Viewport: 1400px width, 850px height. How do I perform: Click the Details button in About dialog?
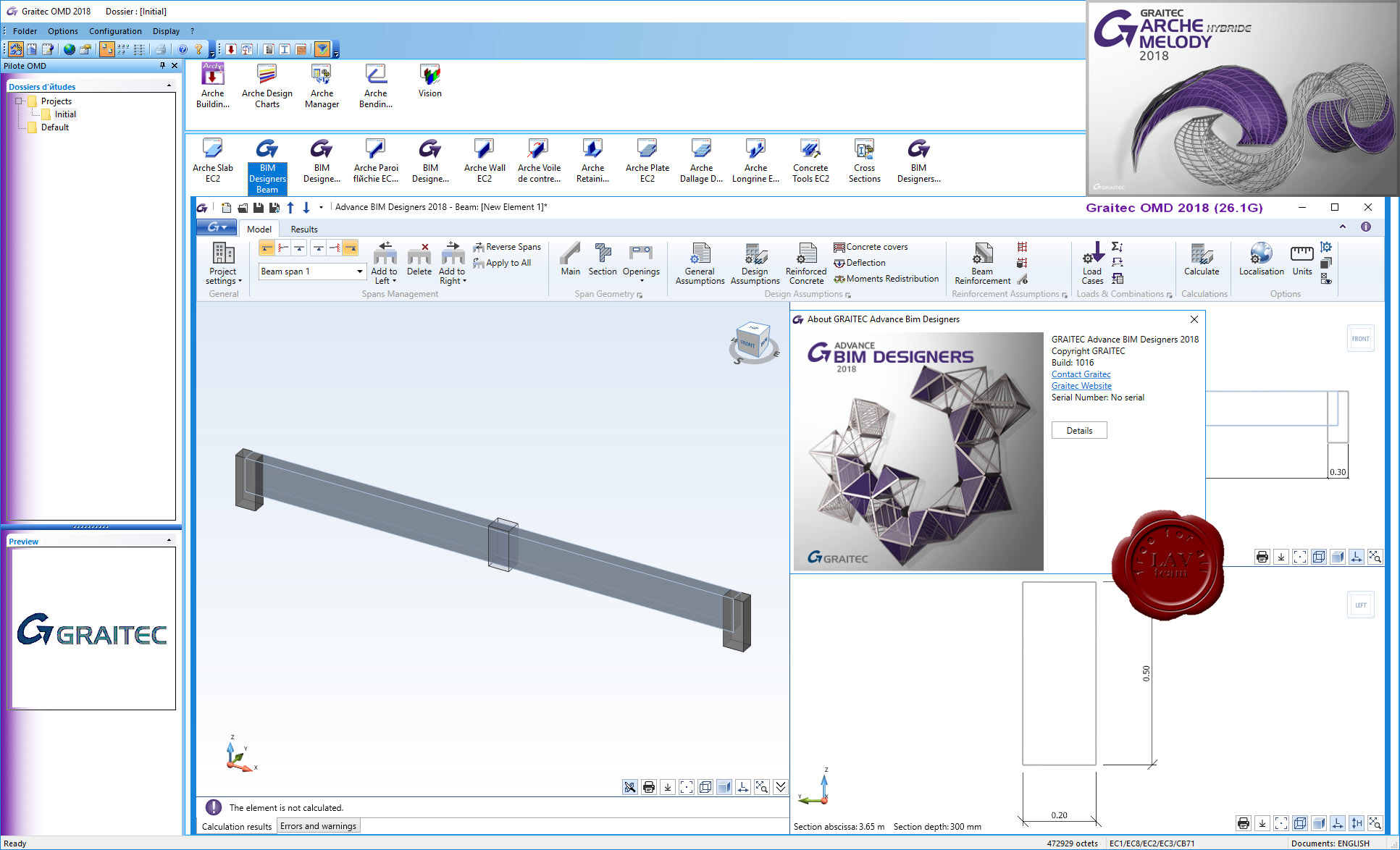pyautogui.click(x=1079, y=430)
